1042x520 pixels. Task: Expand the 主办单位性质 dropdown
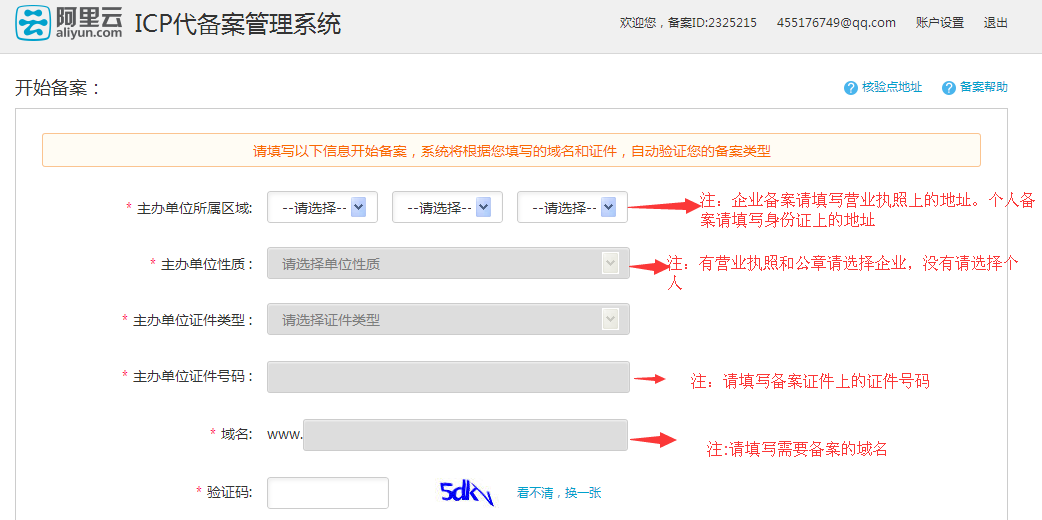[448, 264]
